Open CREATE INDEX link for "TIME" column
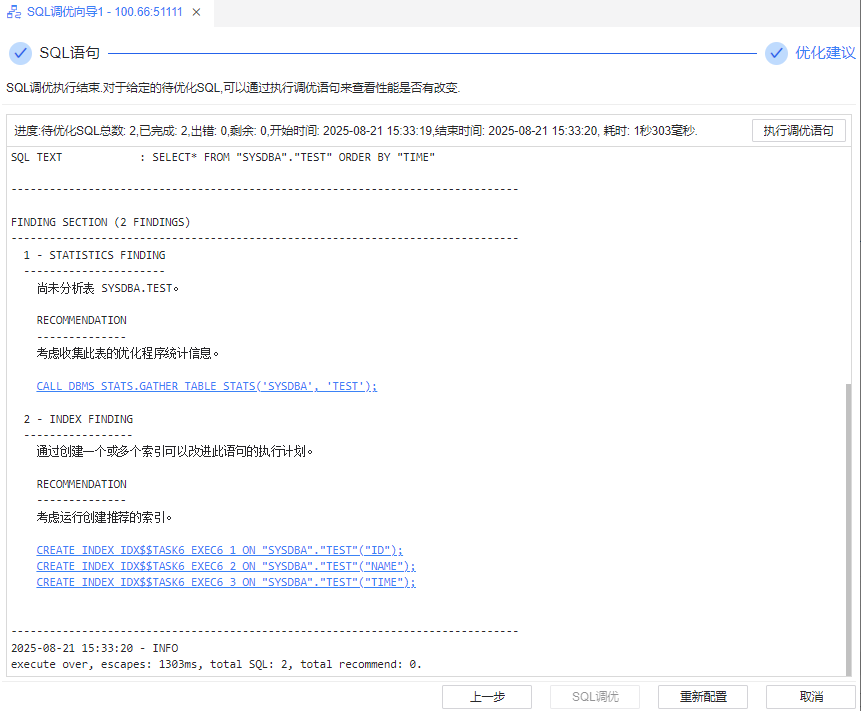This screenshot has width=861, height=711. 226,582
